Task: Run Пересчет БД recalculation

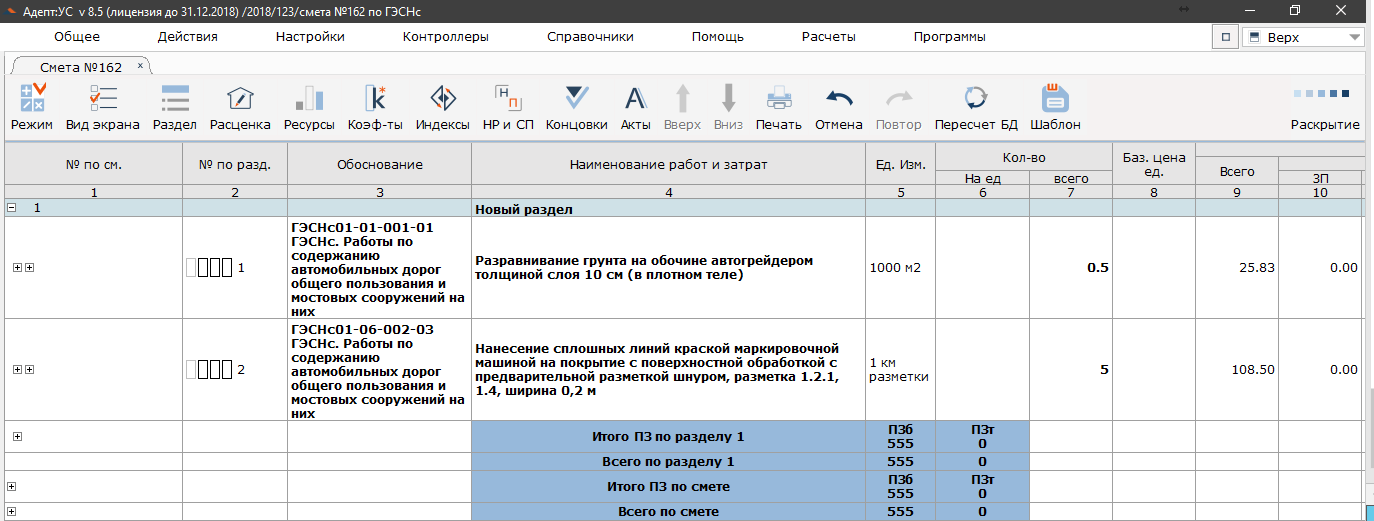Action: (x=976, y=108)
